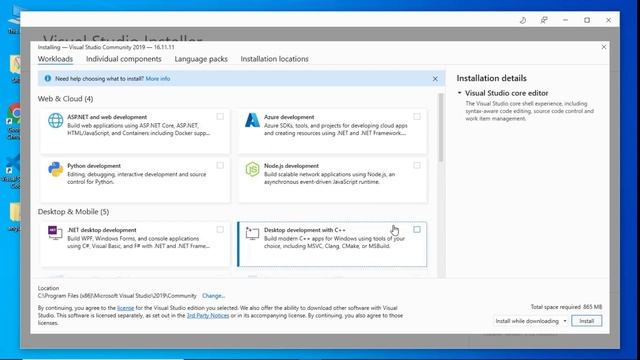Screen dimensions: 640x360
Task: Click the moon theme icon in title bar
Action: pos(523,20)
